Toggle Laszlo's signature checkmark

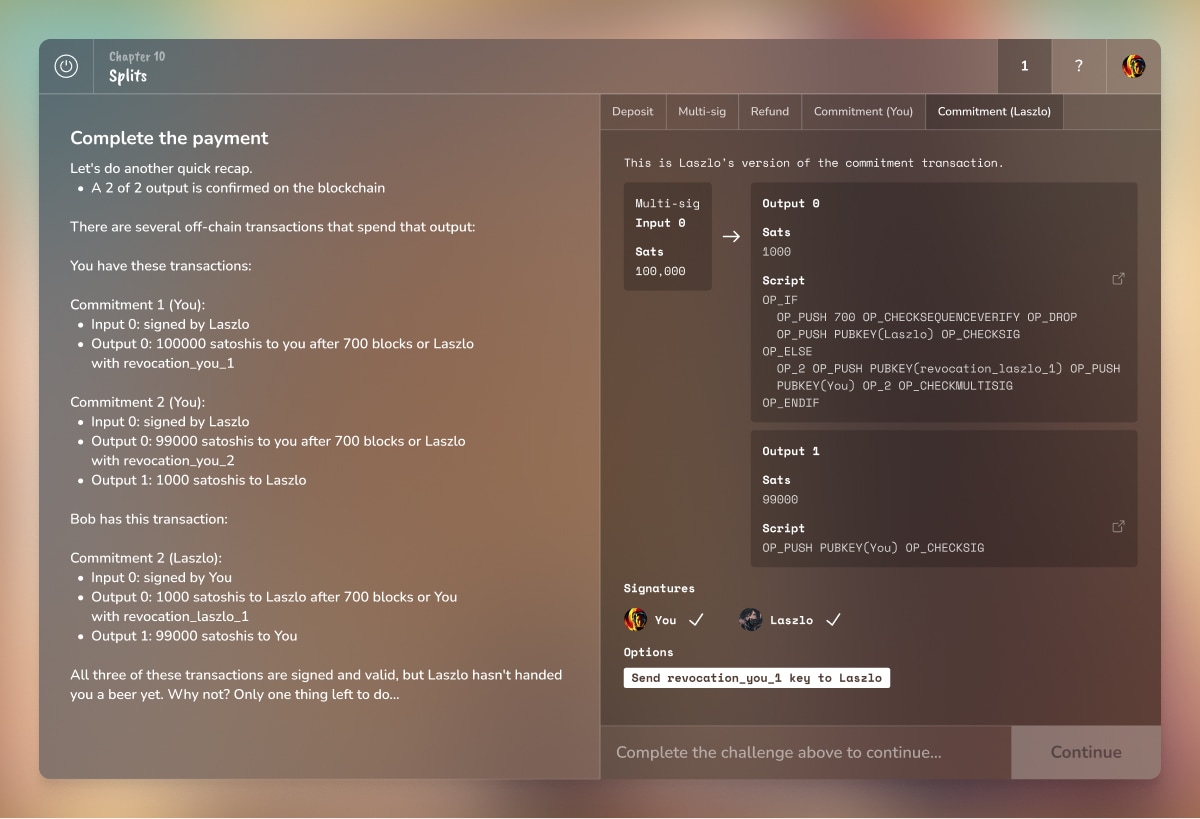click(833, 619)
